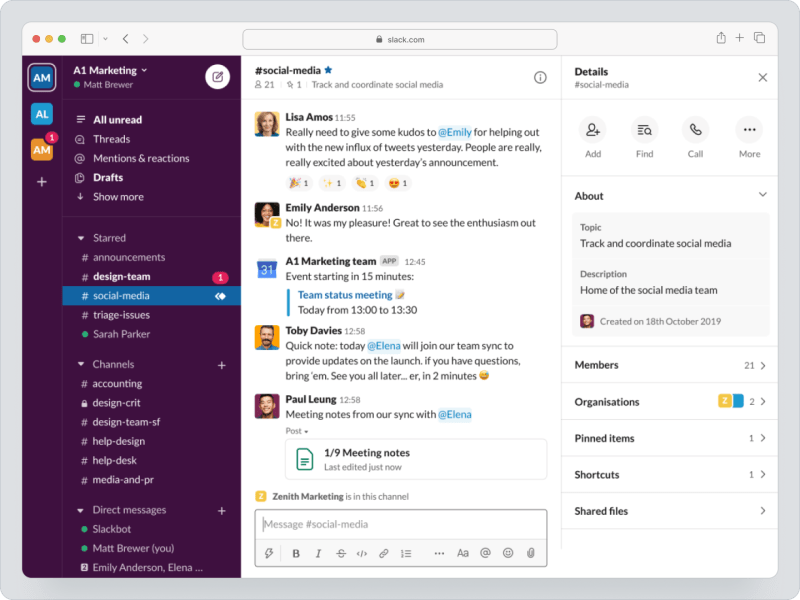800x600 pixels.
Task: Toggle Aa formatting toolbar visibility
Action: click(x=463, y=553)
